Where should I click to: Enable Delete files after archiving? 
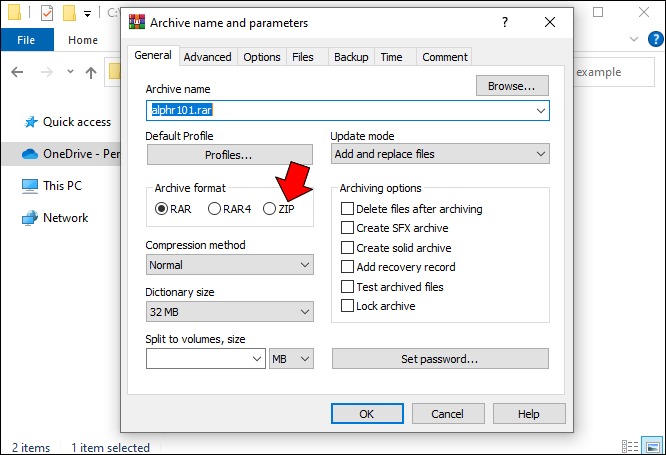click(x=348, y=209)
